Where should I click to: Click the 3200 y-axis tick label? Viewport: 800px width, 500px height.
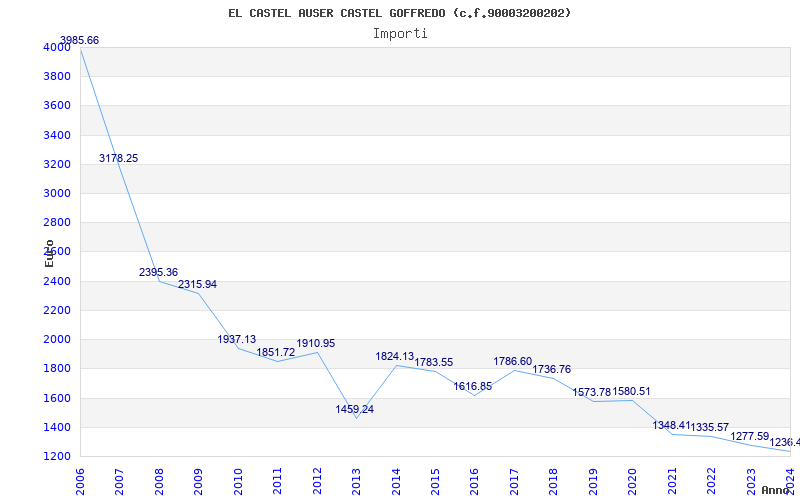(x=58, y=164)
